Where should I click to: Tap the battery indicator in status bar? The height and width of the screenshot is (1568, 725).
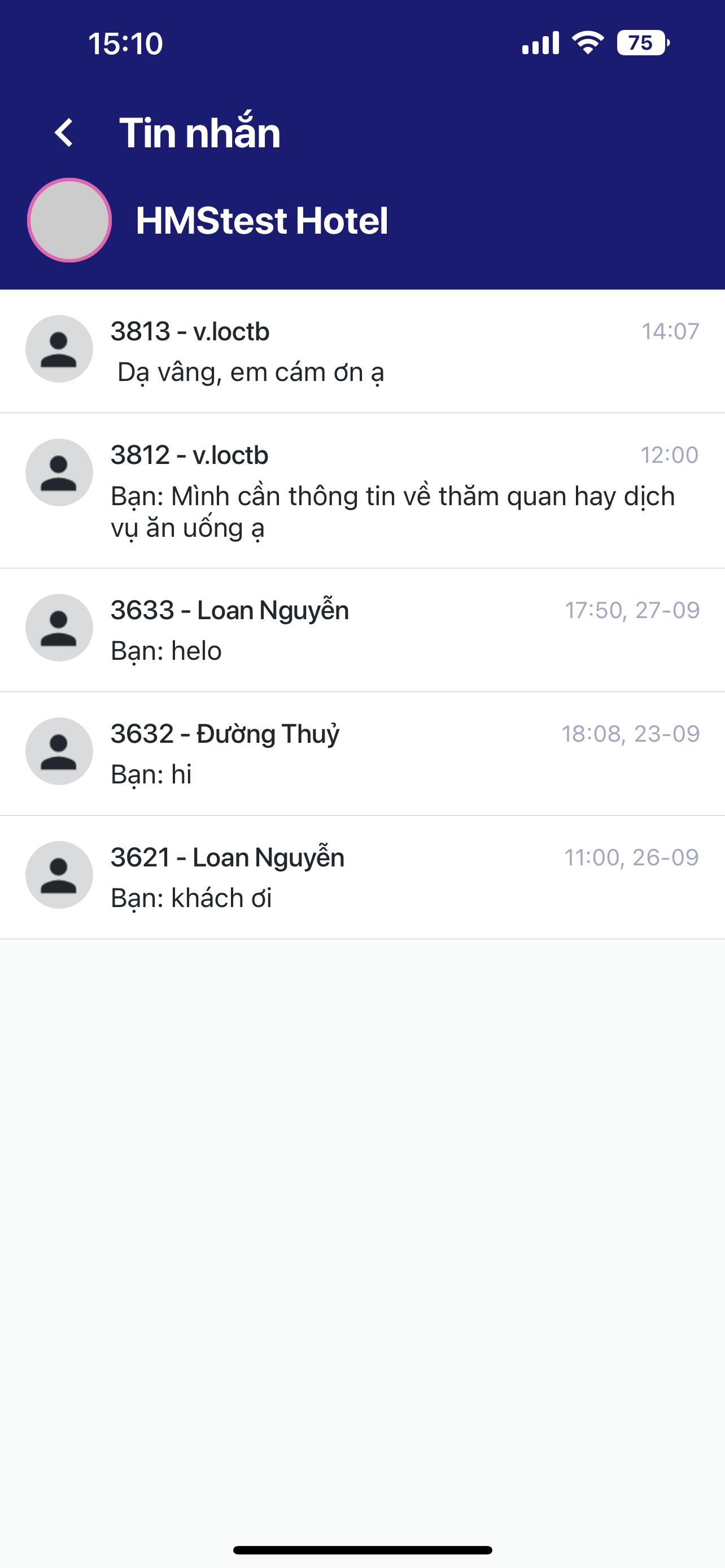(643, 43)
